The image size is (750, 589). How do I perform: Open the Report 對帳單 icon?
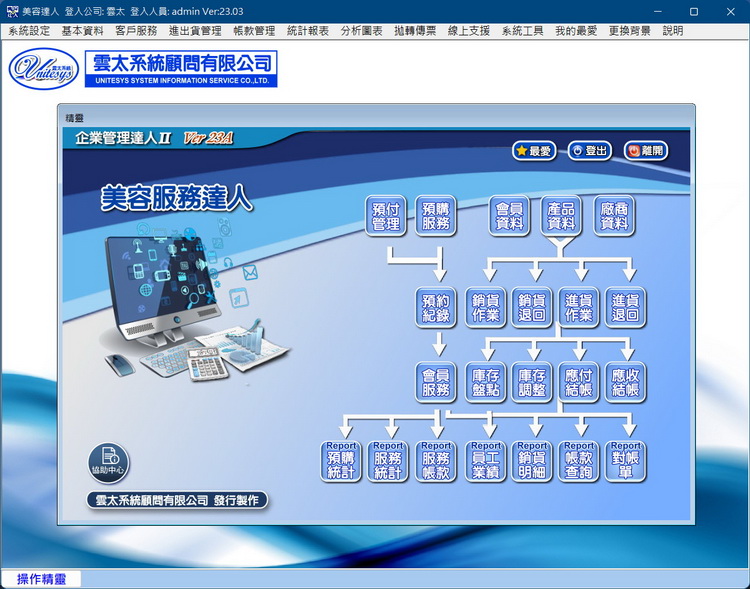[x=625, y=461]
